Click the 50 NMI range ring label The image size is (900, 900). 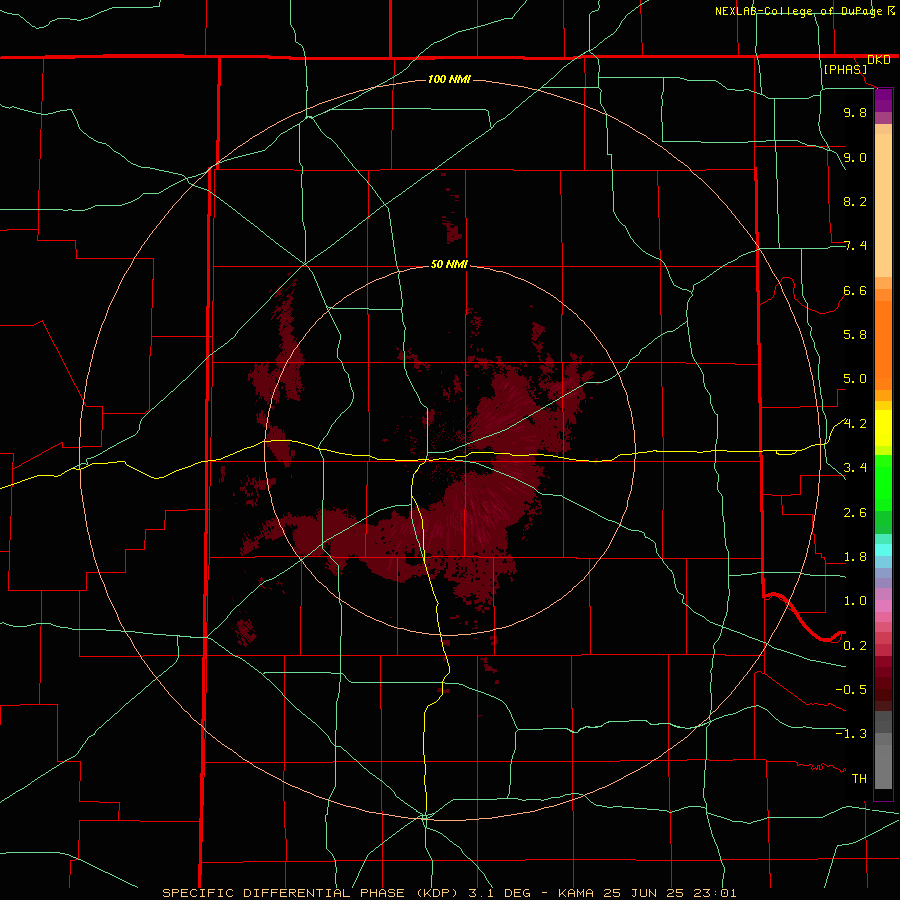point(449,264)
